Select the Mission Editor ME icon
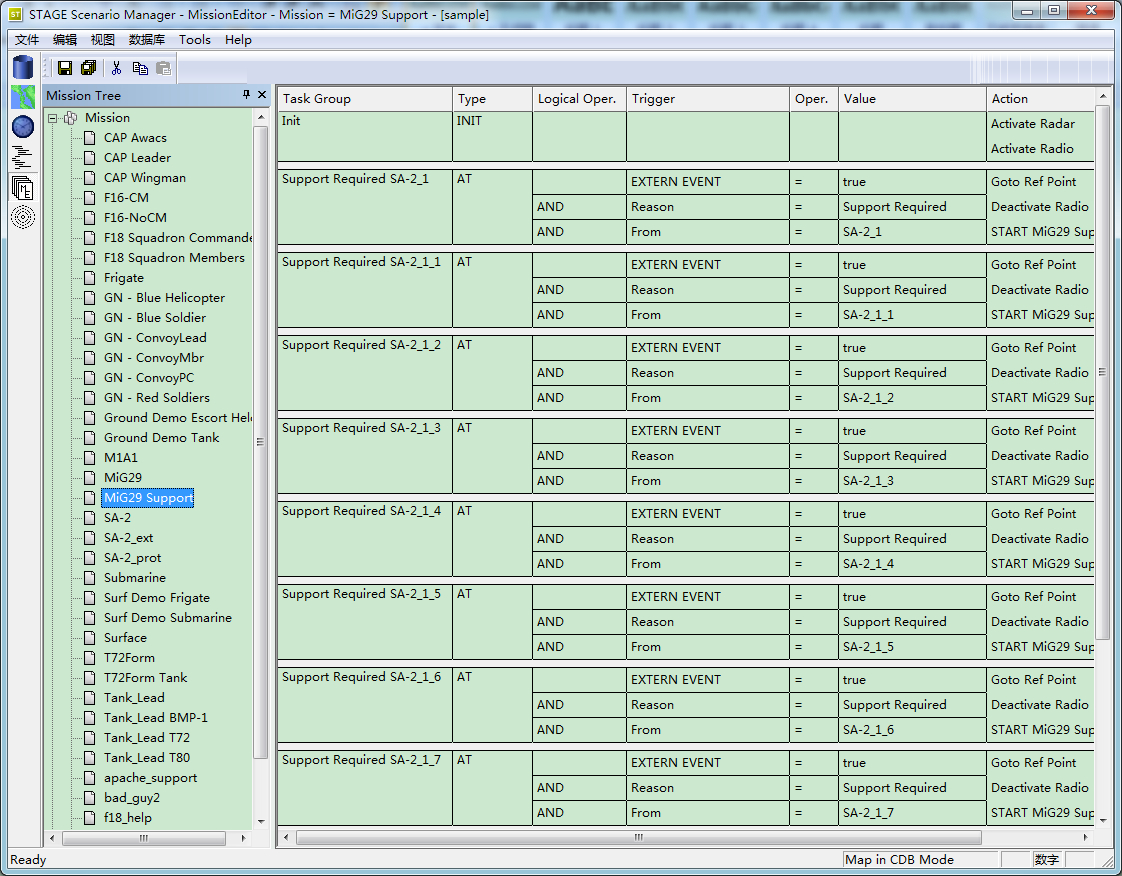The height and width of the screenshot is (876, 1122). click(x=23, y=188)
